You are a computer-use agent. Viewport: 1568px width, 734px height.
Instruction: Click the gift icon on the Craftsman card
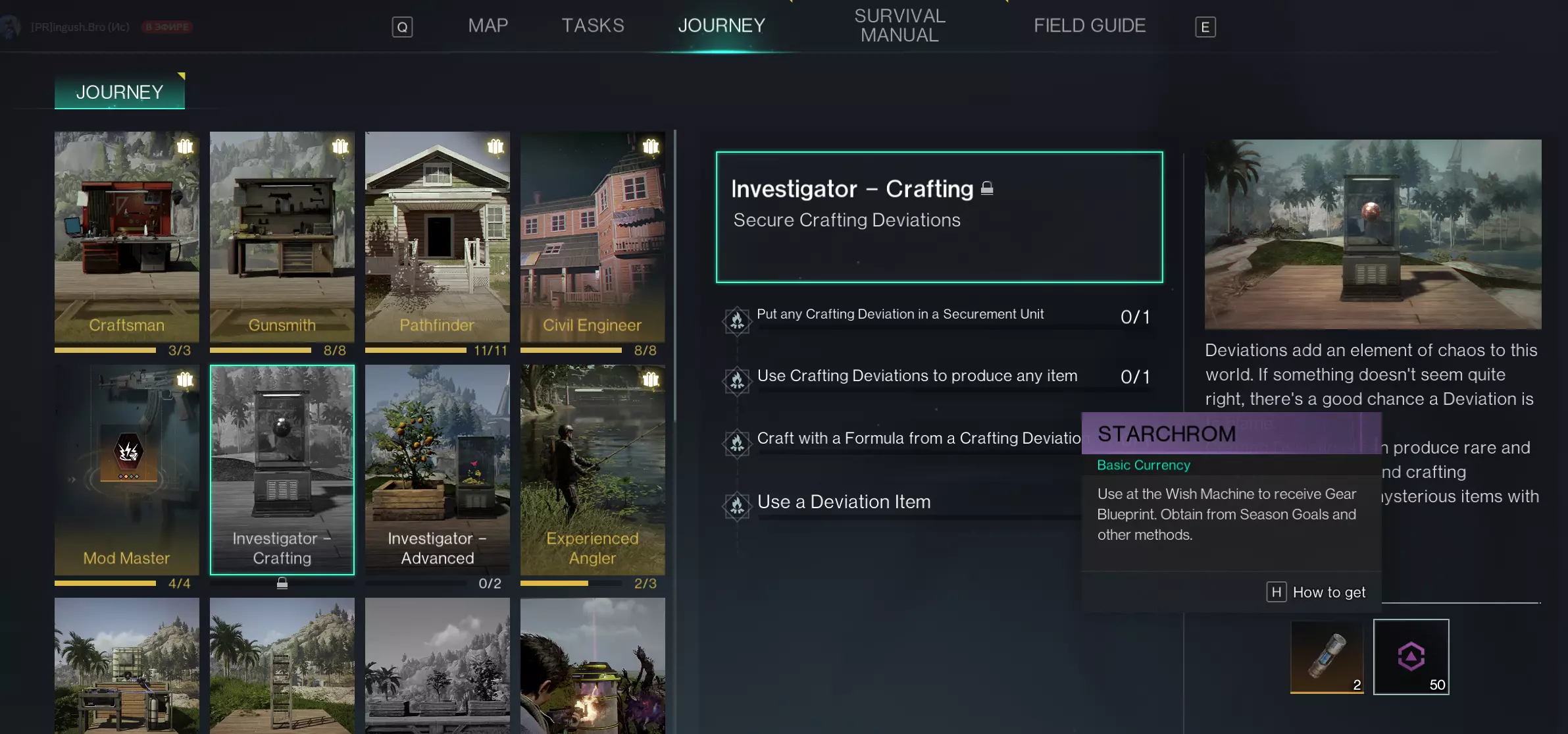(185, 146)
